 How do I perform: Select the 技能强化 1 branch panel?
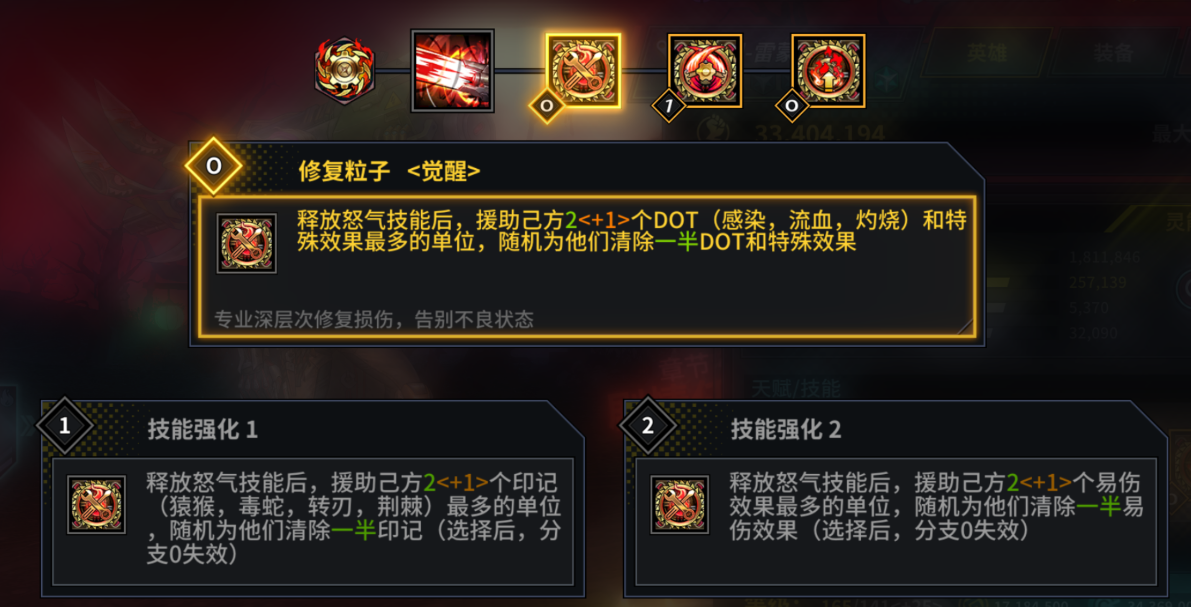click(313, 498)
